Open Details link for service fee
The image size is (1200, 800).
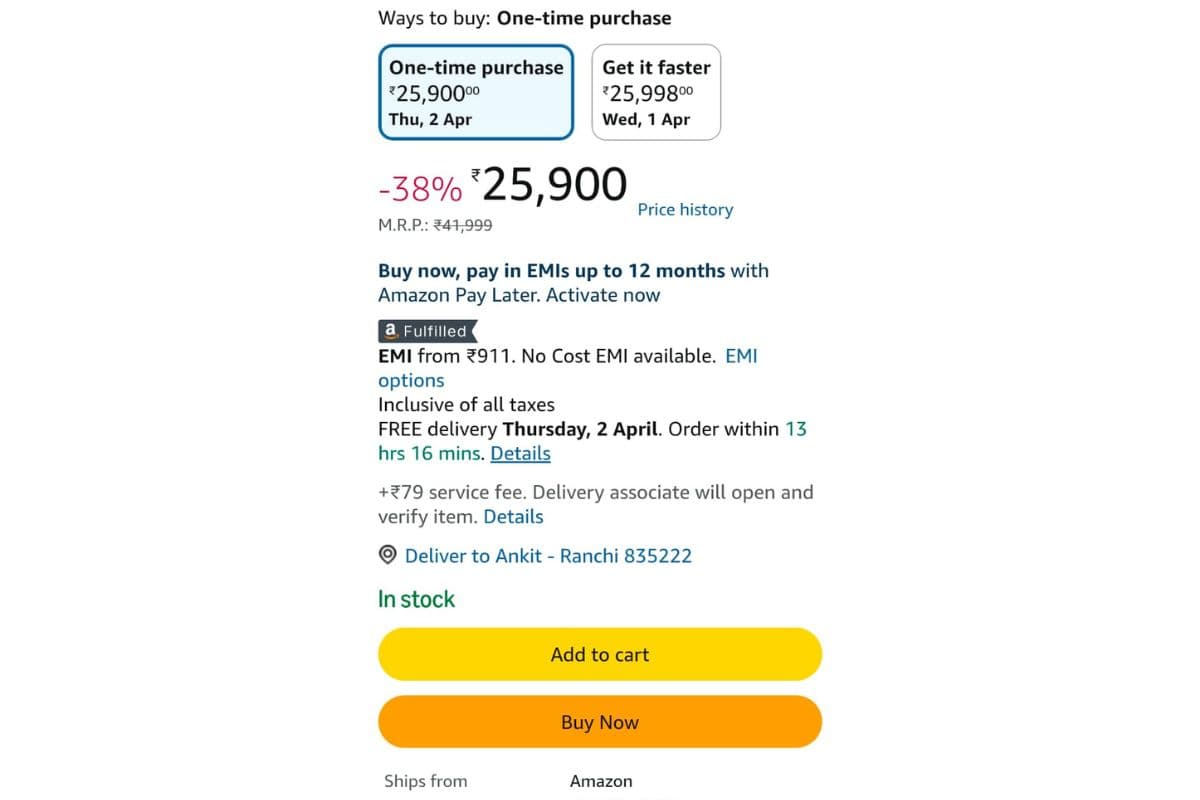pyautogui.click(x=513, y=516)
